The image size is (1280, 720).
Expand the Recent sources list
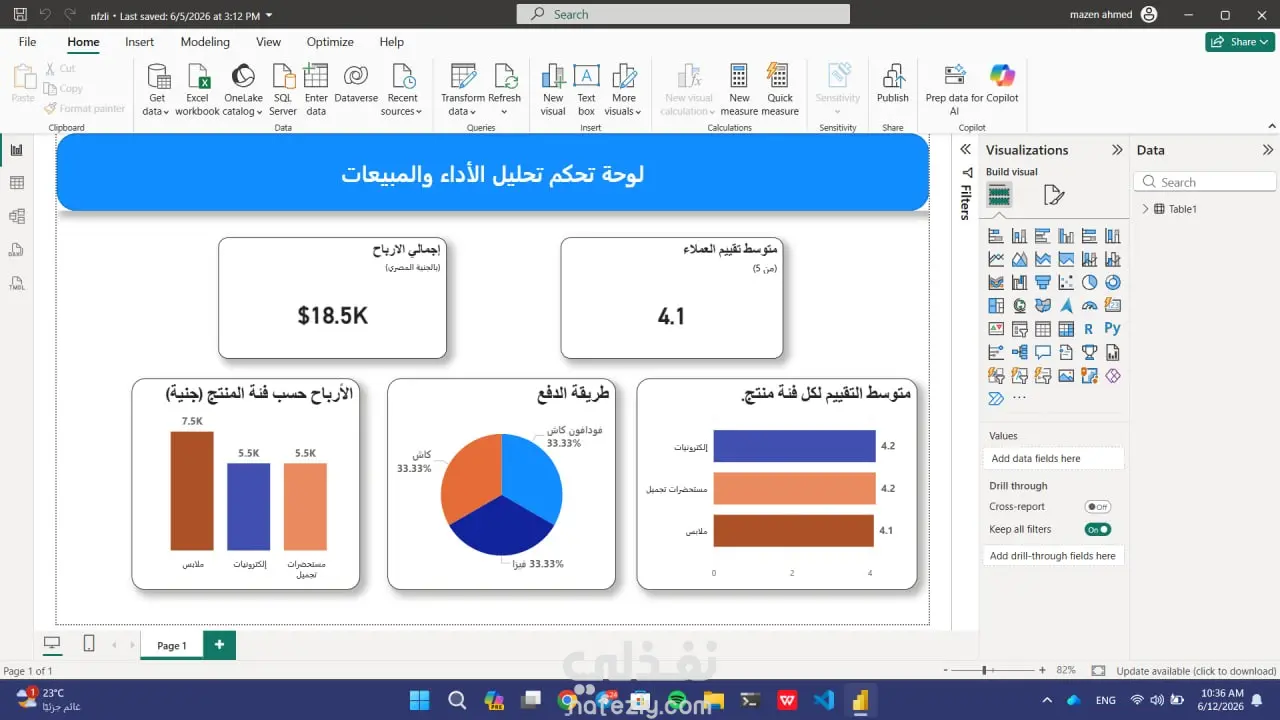coord(403,90)
